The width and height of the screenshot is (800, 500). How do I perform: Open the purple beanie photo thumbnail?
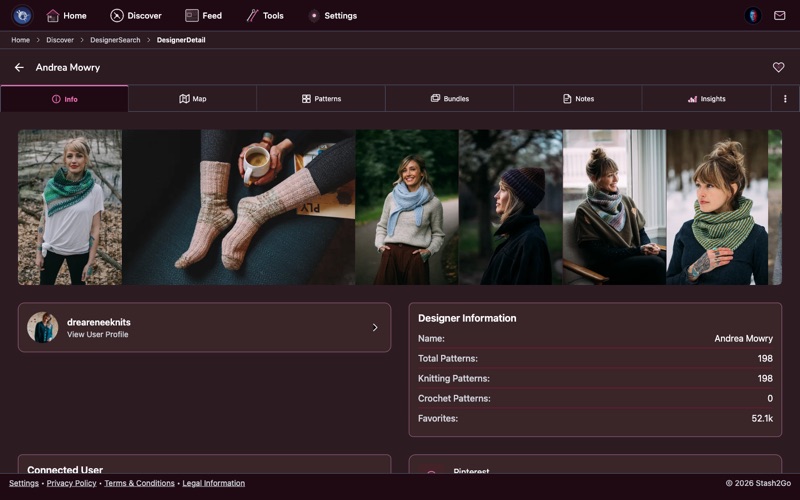click(x=510, y=207)
